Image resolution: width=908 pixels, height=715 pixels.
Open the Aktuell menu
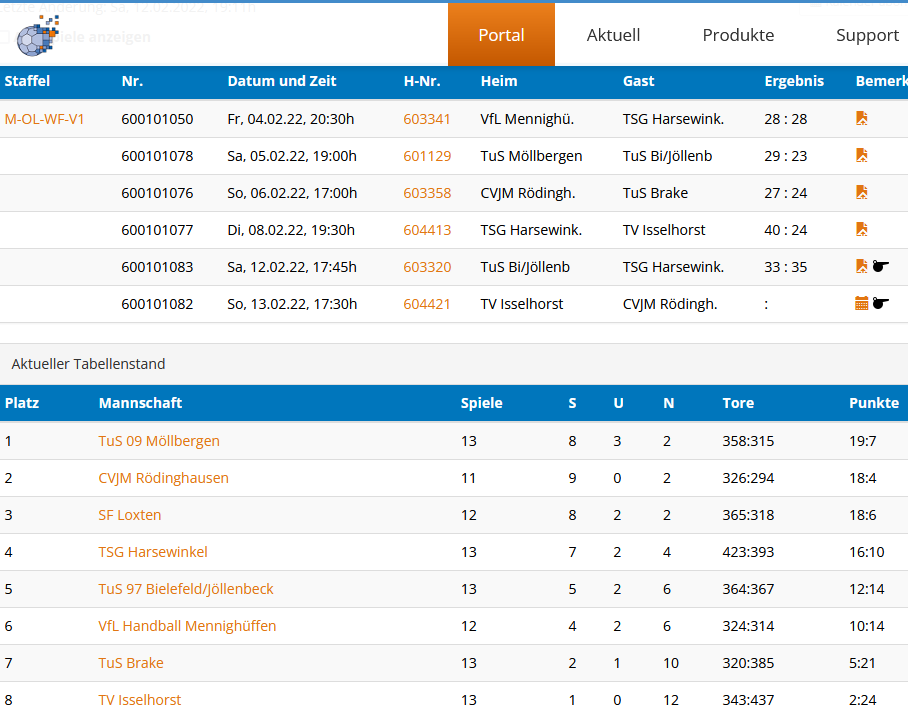tap(613, 35)
